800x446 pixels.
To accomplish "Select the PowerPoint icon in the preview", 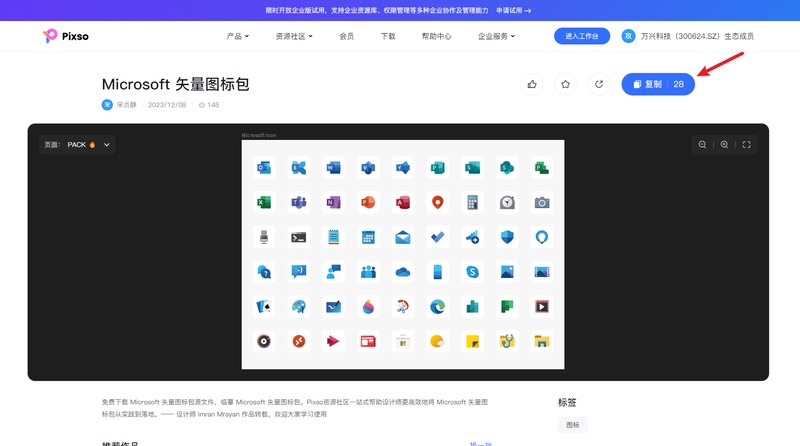I will click(368, 203).
